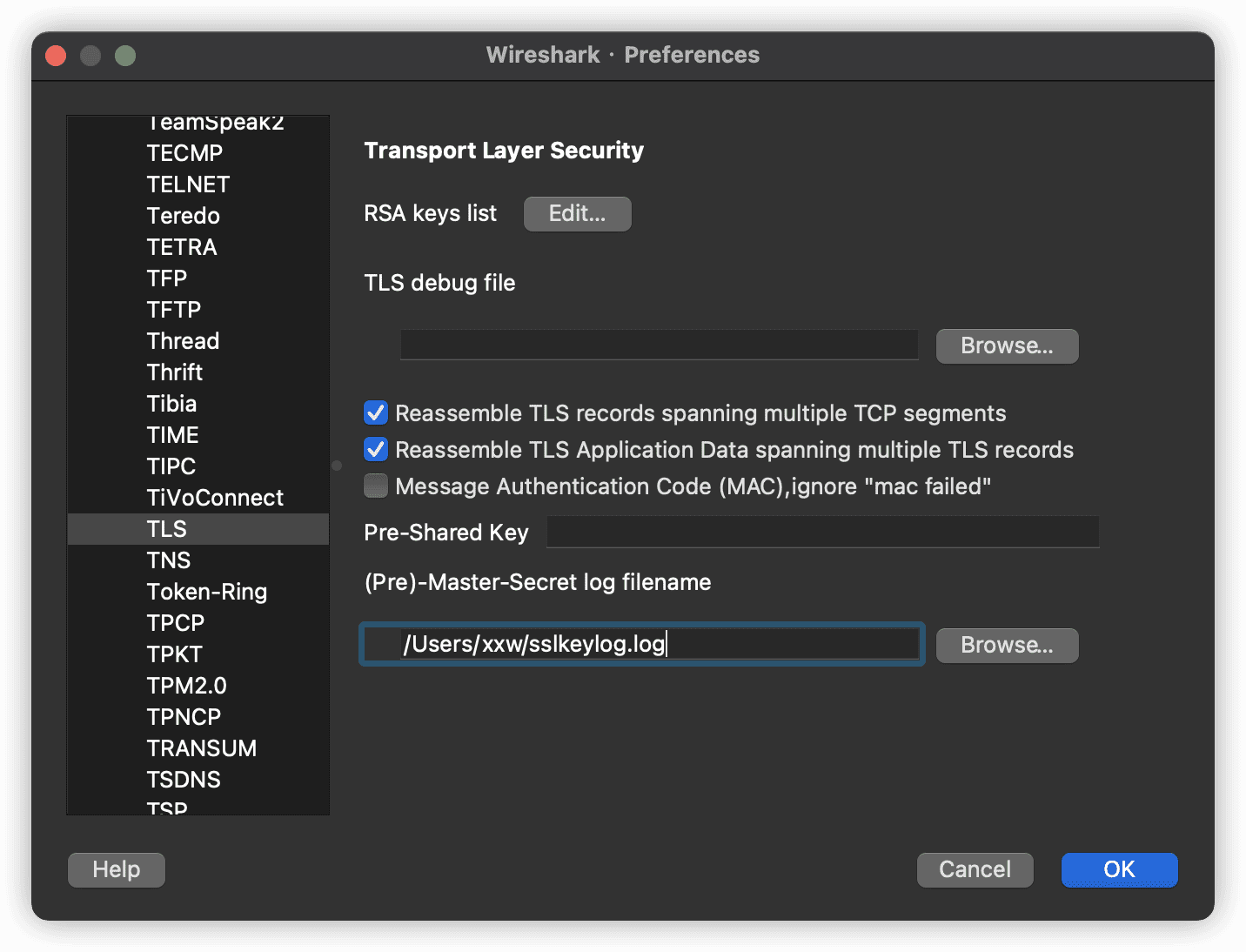1246x952 pixels.
Task: Cancel the Preferences dialog
Action: 975,869
